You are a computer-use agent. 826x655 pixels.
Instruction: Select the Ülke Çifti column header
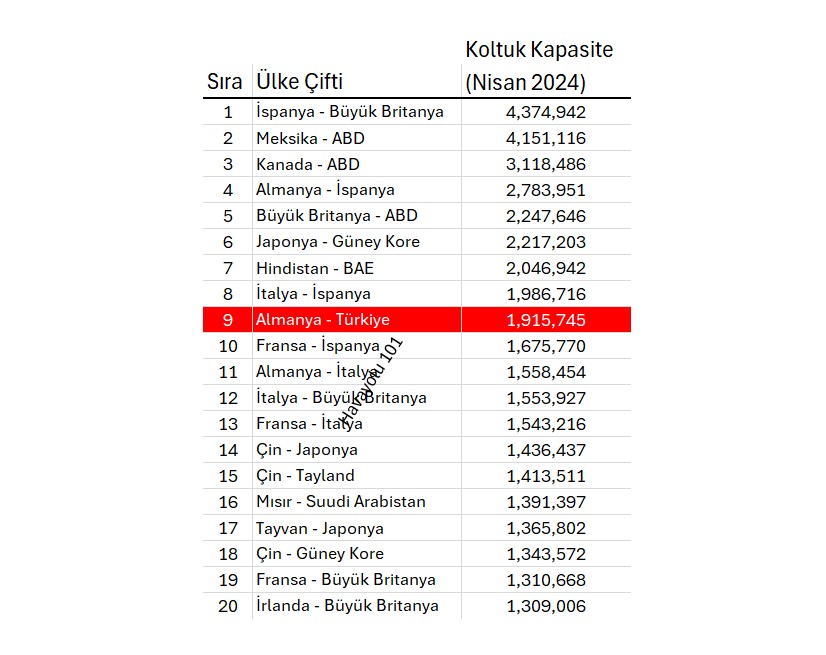[299, 82]
